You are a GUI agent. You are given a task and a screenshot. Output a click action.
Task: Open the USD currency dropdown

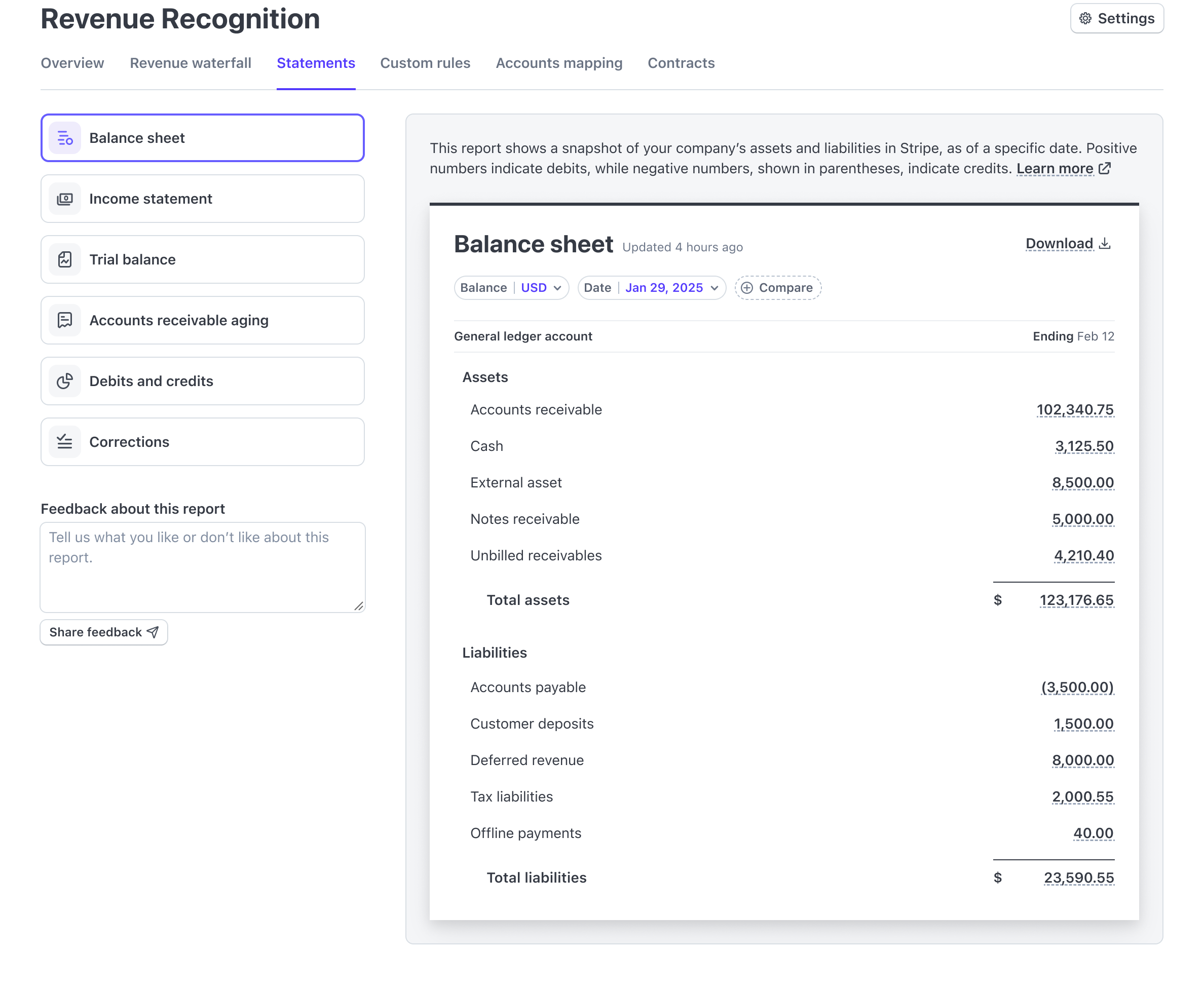pos(541,288)
